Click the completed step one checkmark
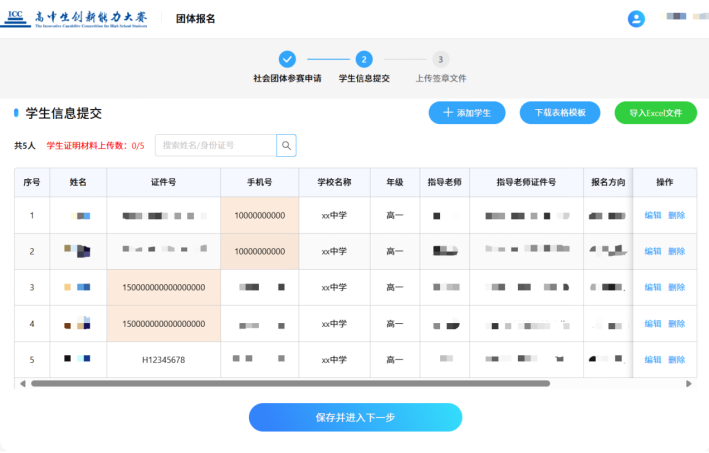Screen dimensions: 709x453 [287, 59]
